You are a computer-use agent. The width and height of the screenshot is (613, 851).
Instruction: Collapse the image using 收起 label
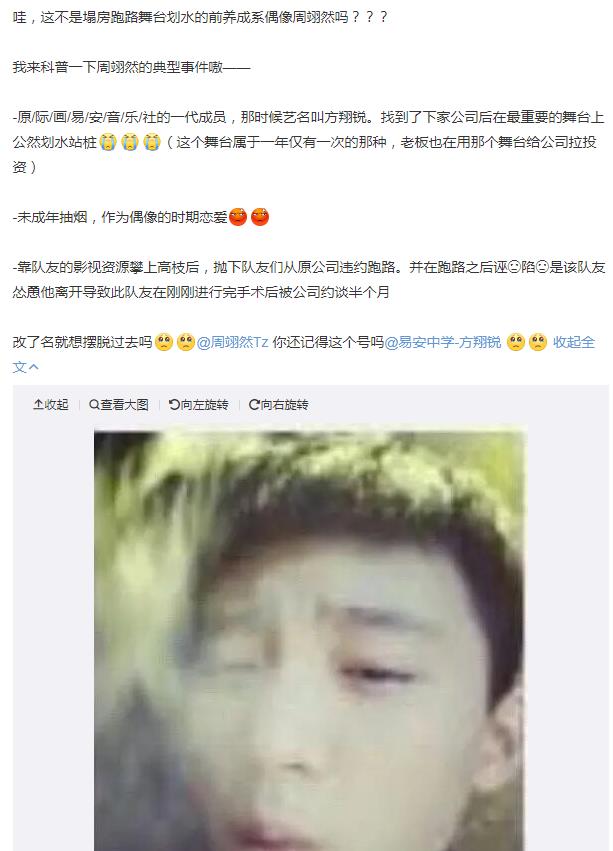56,404
